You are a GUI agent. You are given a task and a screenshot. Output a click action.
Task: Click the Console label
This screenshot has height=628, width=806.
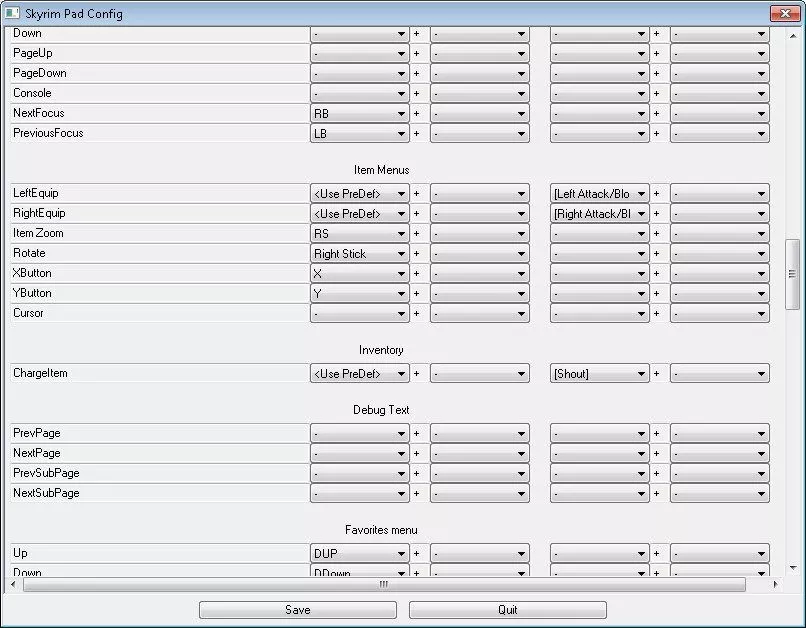32,93
